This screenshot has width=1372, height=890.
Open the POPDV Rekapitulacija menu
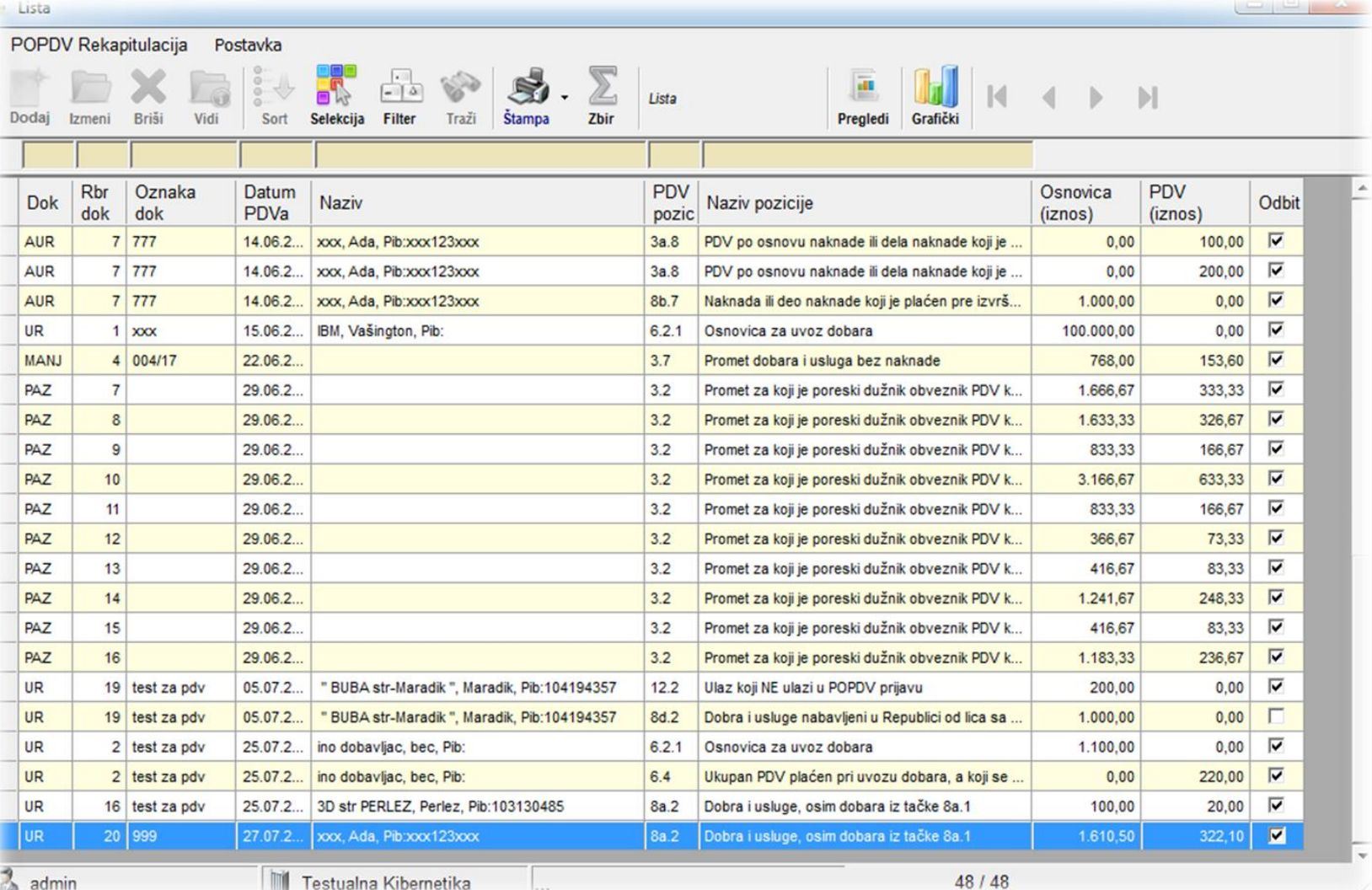[x=99, y=46]
